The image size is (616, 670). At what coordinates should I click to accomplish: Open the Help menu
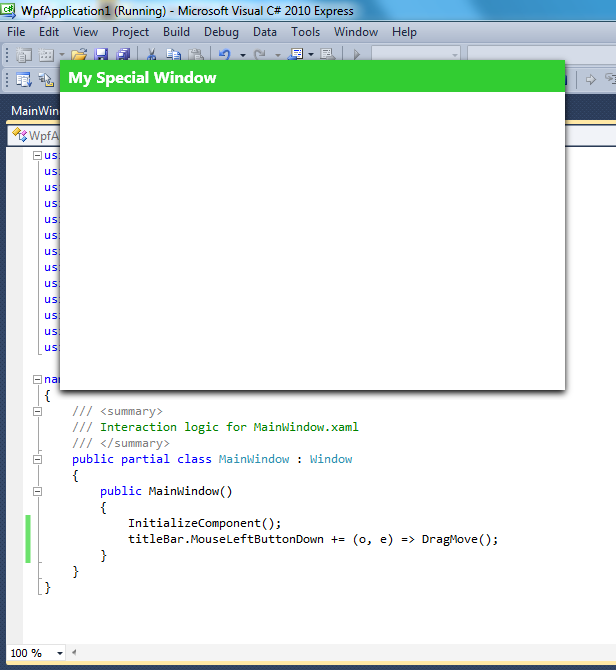click(x=404, y=32)
